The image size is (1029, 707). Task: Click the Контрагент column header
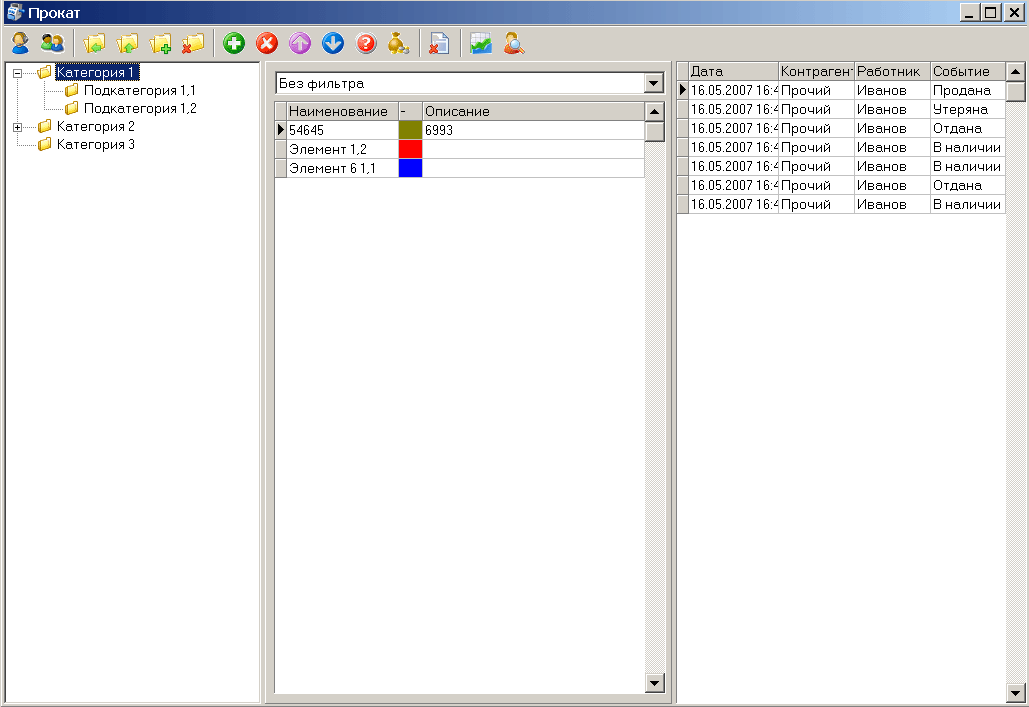point(816,71)
